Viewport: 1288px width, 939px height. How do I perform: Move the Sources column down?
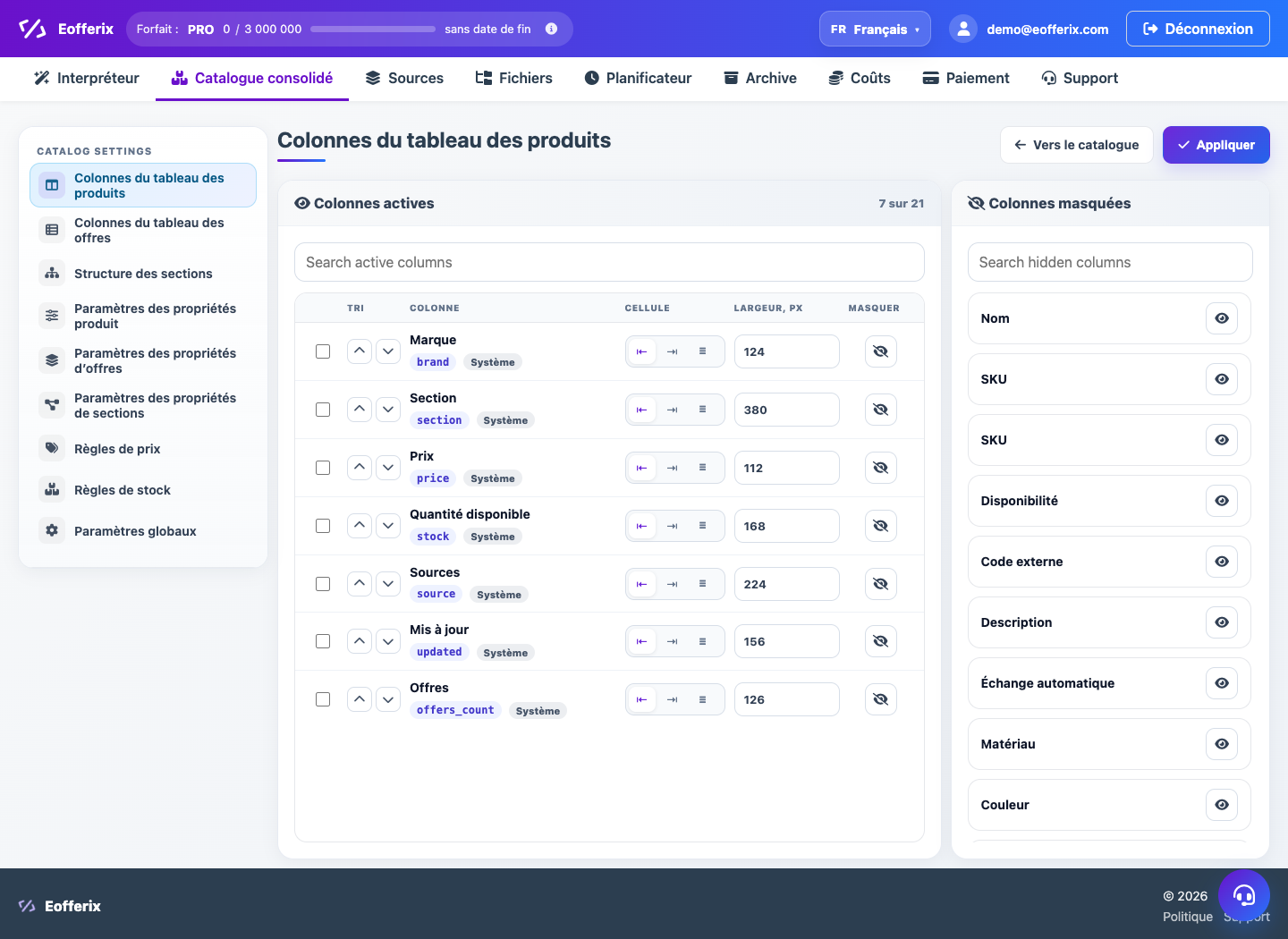(x=388, y=584)
